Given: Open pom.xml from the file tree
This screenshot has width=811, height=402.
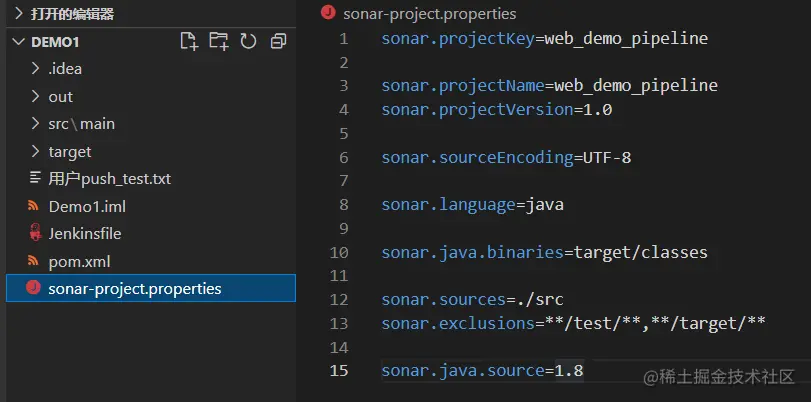Looking at the screenshot, I should [79, 261].
